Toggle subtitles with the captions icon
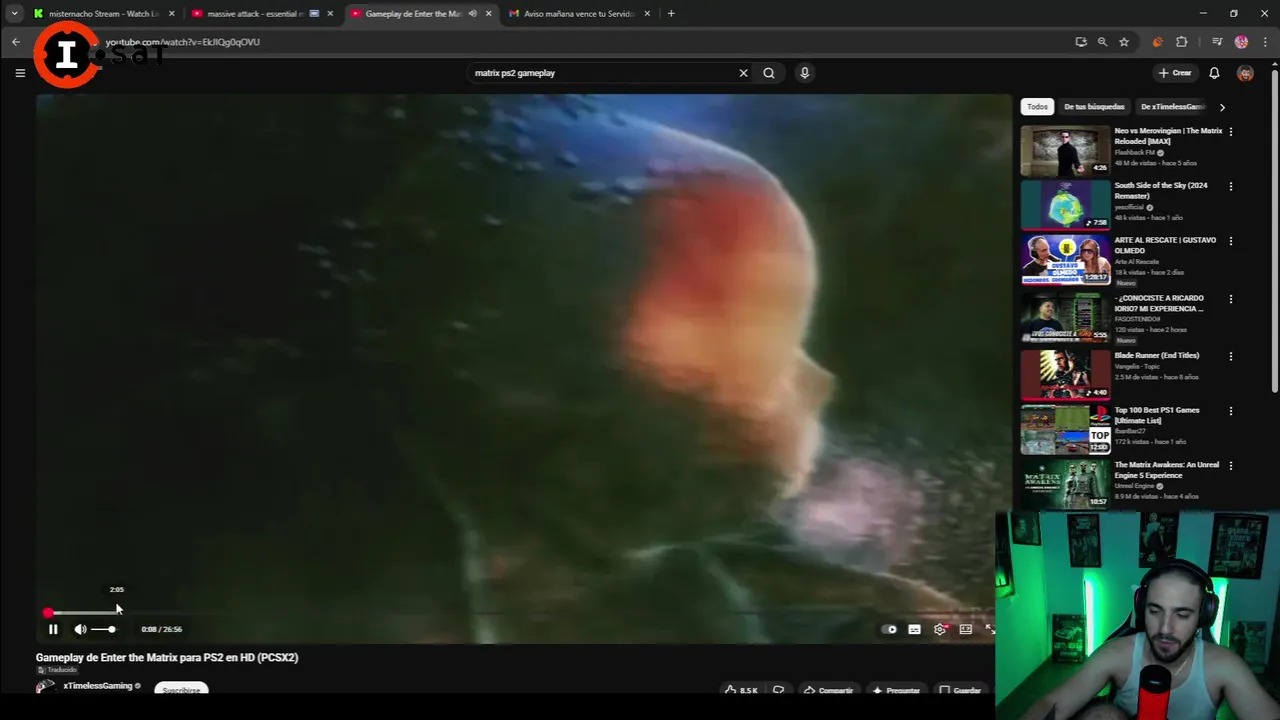Image resolution: width=1280 pixels, height=720 pixels. coord(914,629)
